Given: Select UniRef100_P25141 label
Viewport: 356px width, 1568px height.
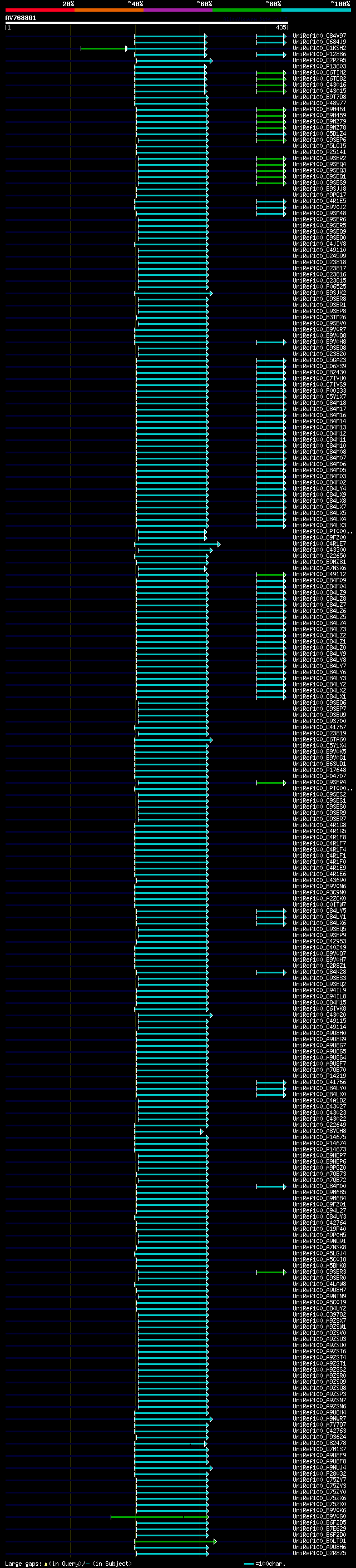Looking at the screenshot, I should [x=319, y=152].
